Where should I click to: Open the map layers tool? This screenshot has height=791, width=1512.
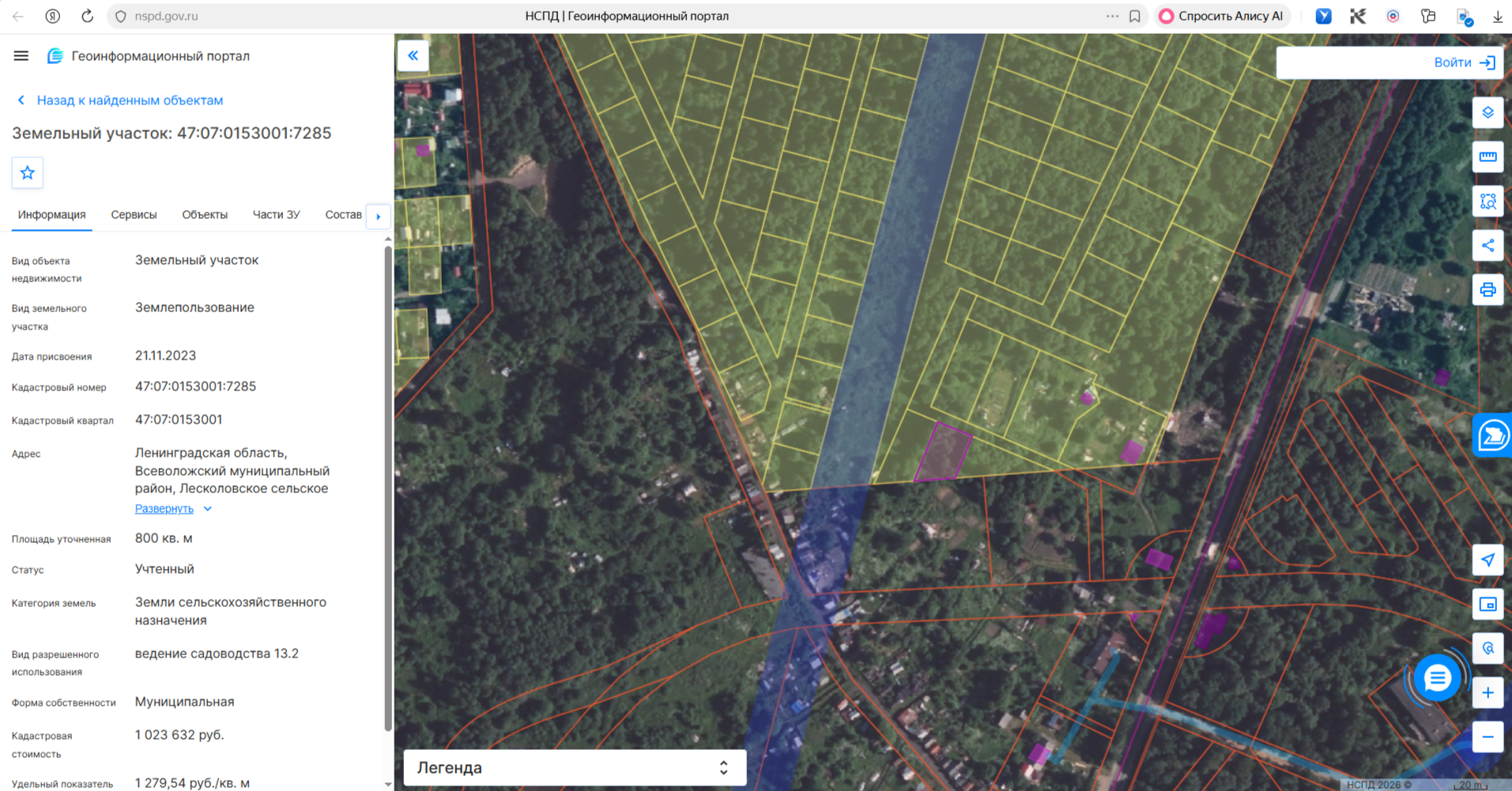click(1487, 113)
